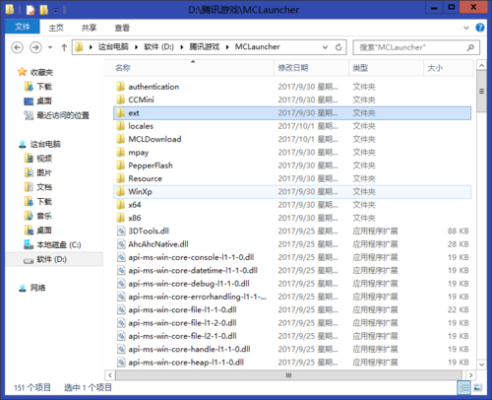
Task: Select the locales folder icon
Action: pos(121,126)
